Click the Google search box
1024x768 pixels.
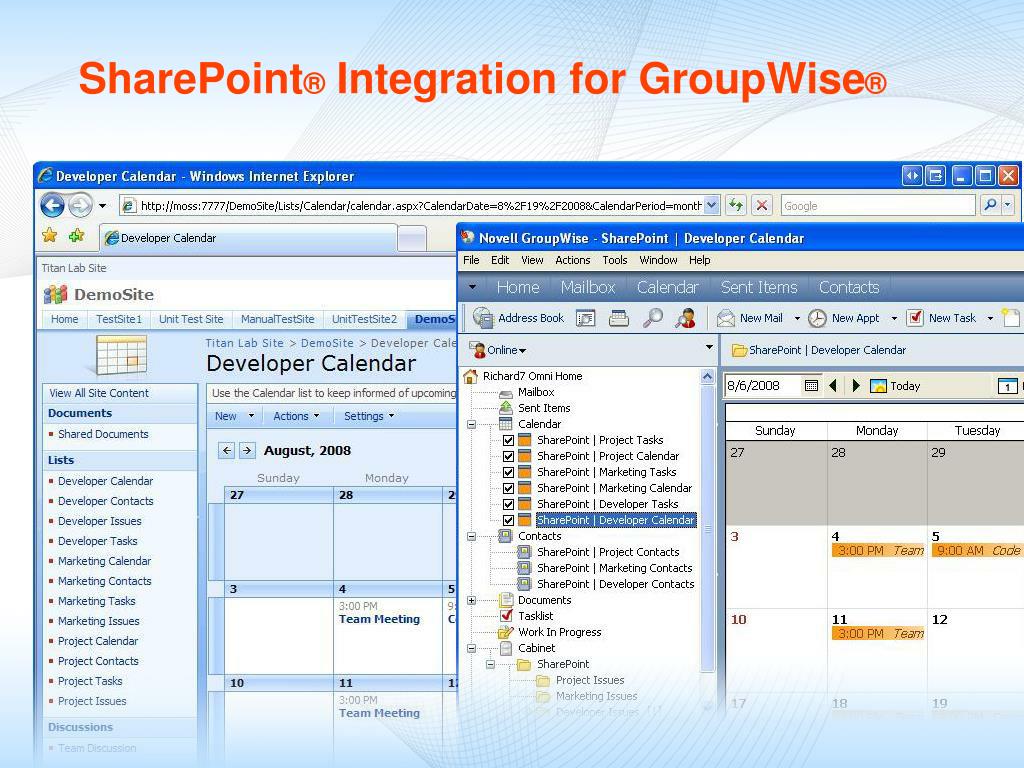878,206
